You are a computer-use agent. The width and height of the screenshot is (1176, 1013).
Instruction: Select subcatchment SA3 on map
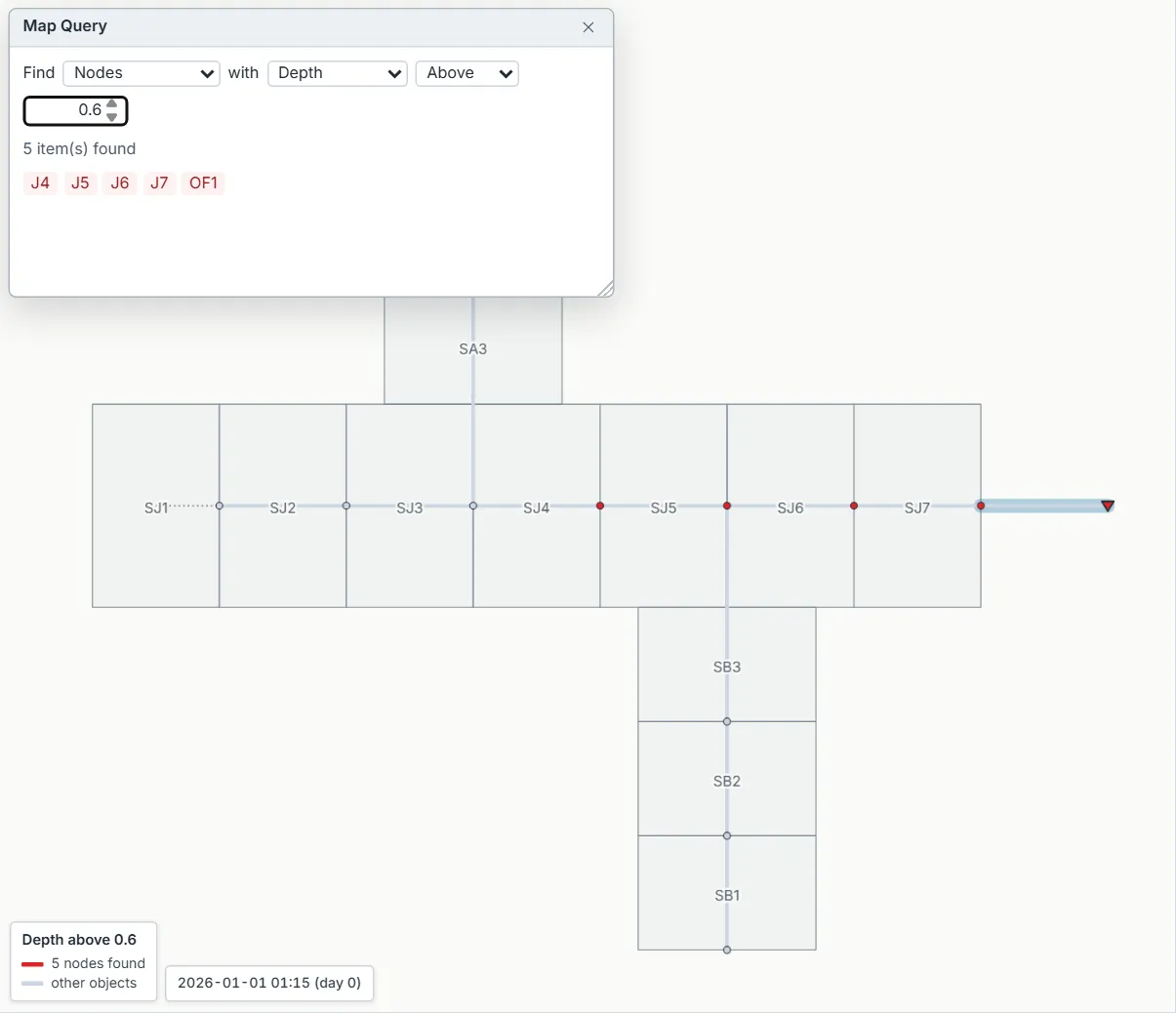pyautogui.click(x=473, y=349)
